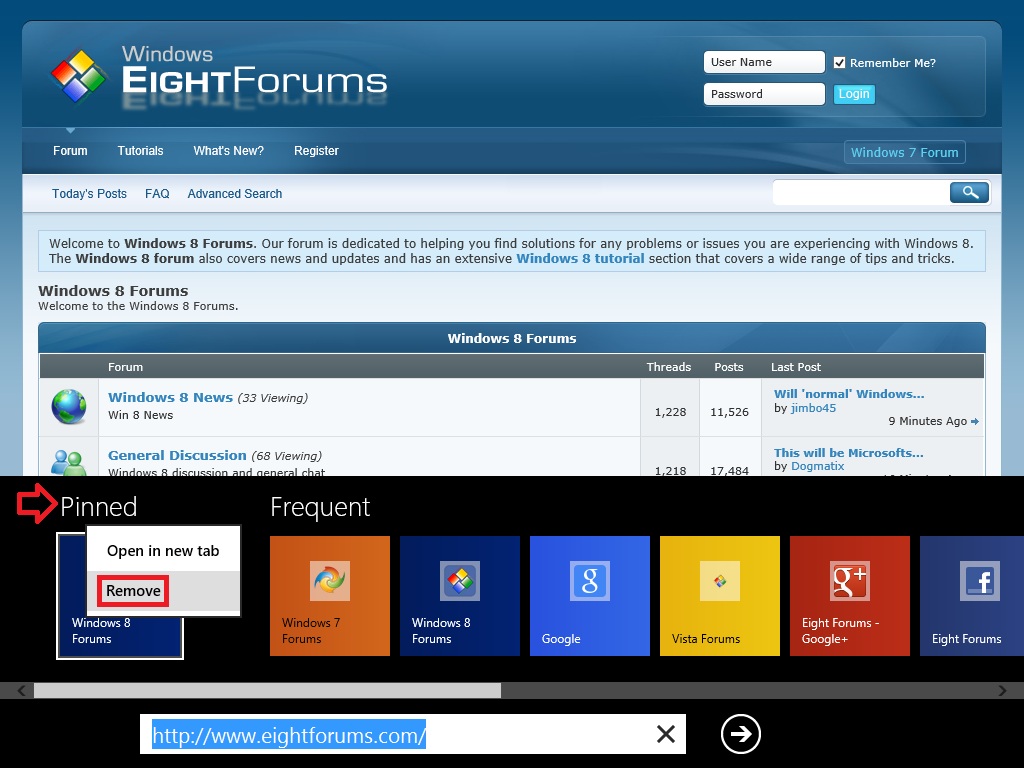Open the General Discussion forum link
Screen dimensions: 1024x768
[177, 455]
